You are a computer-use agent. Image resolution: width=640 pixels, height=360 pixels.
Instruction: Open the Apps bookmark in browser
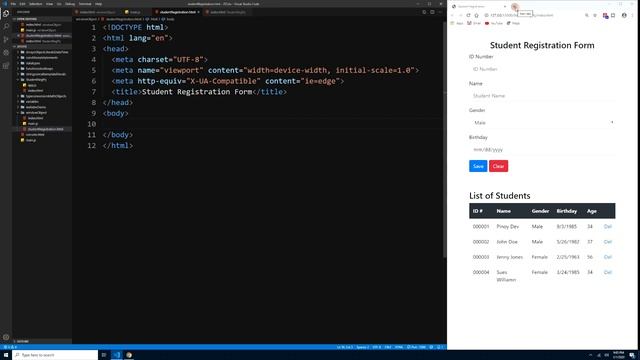(457, 23)
